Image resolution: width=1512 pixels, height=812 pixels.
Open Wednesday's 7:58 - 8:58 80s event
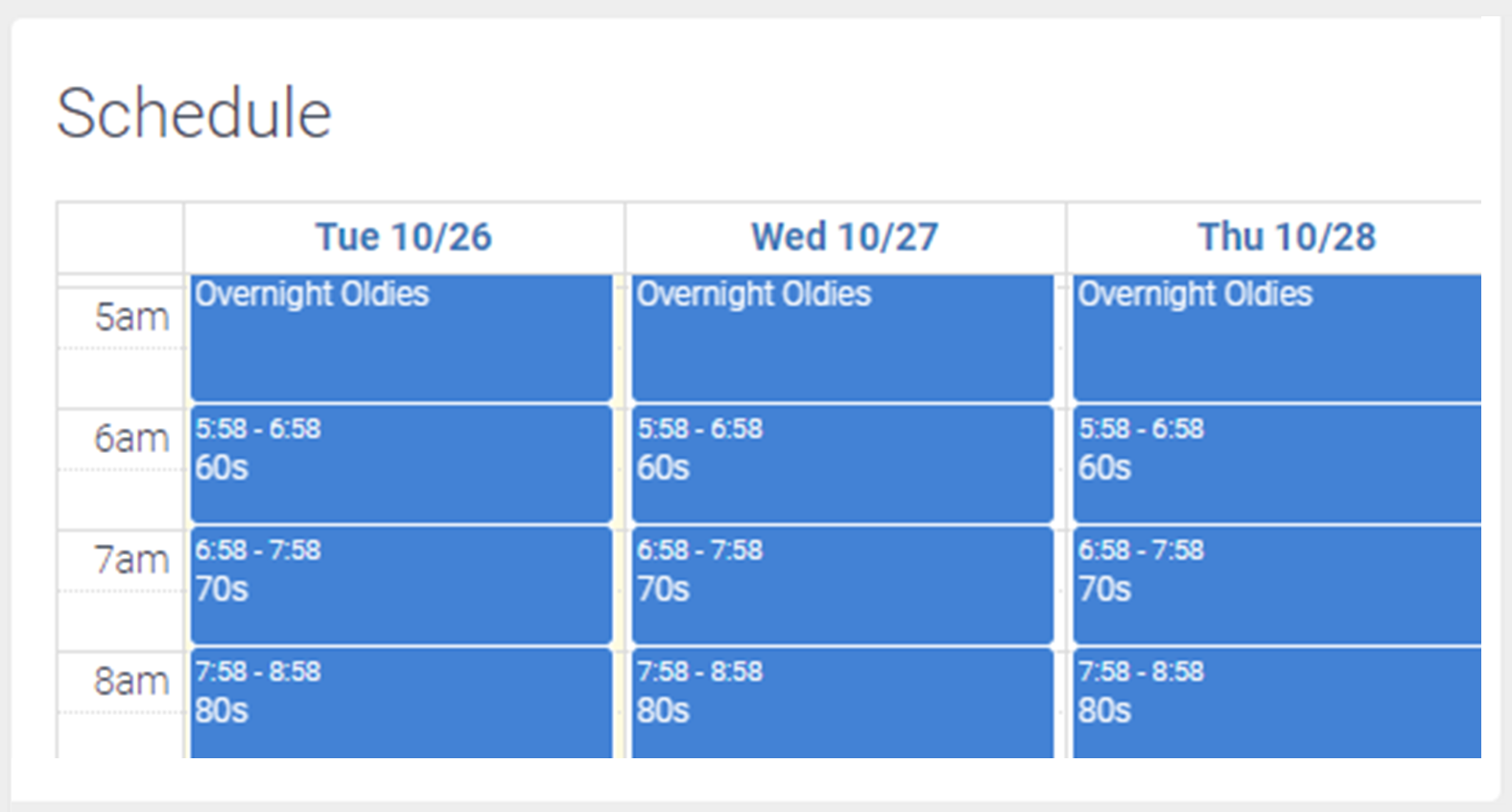coord(842,705)
